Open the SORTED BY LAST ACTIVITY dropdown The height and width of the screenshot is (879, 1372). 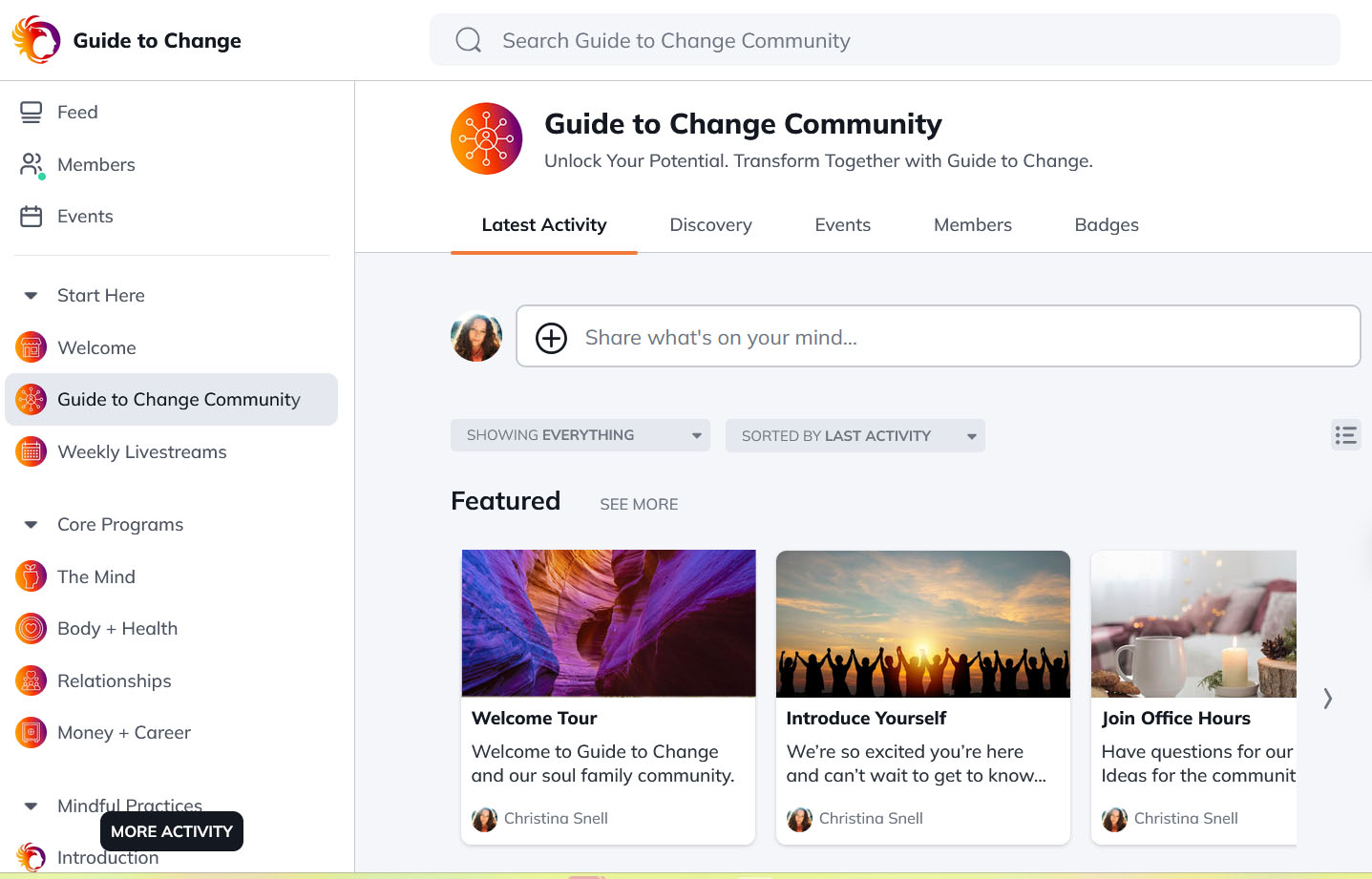click(855, 435)
